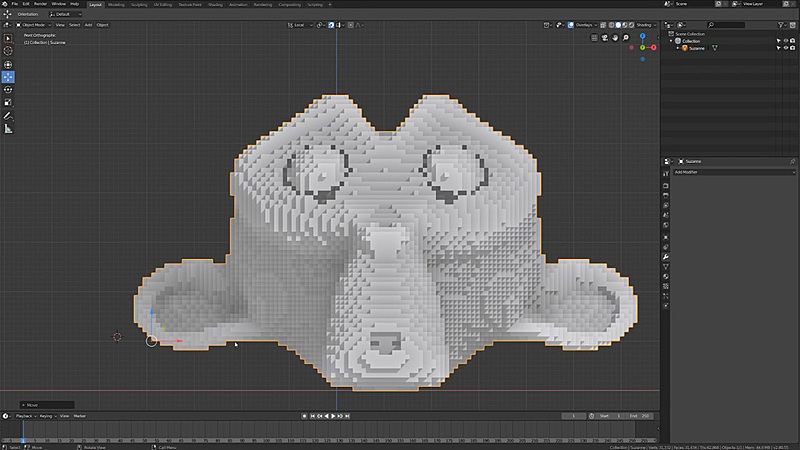Open the Add Modifier dropdown
The image size is (800, 450).
point(734,172)
